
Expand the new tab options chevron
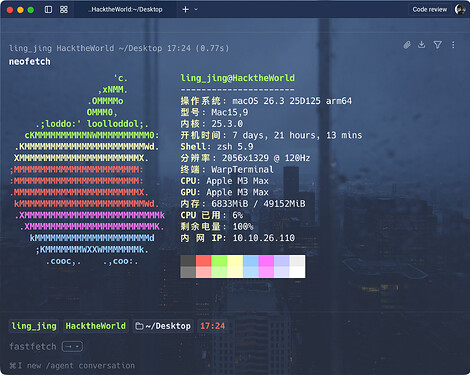[196, 10]
